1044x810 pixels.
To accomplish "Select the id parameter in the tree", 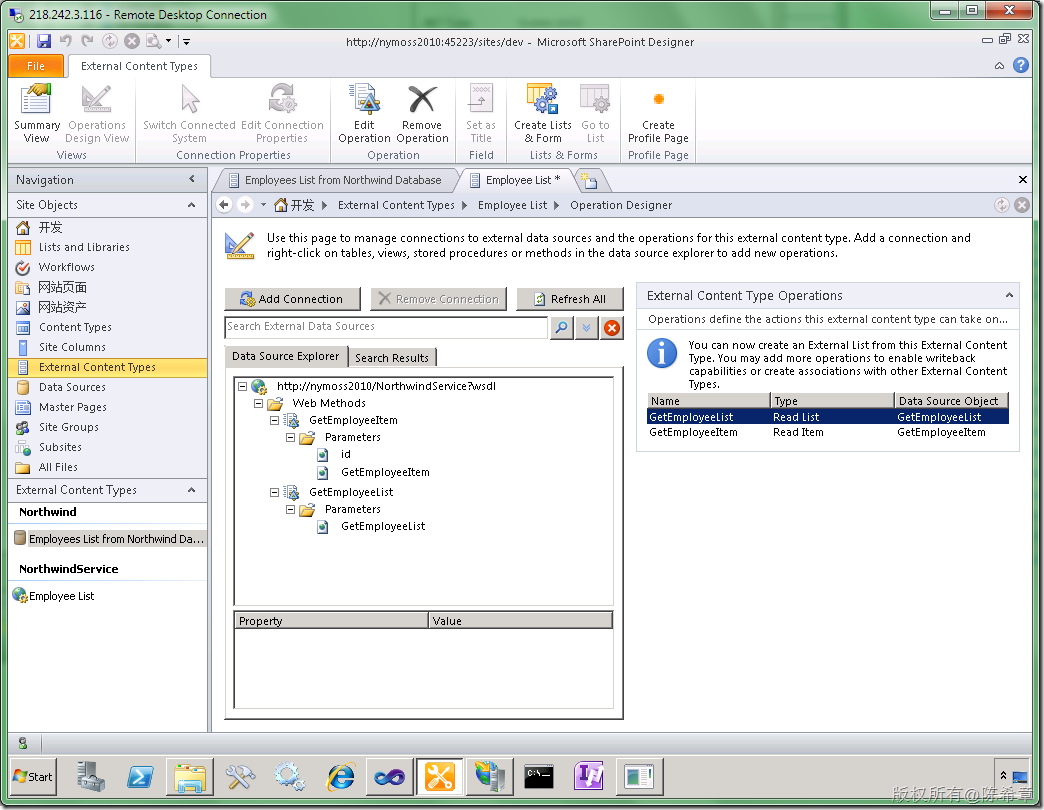I will coord(345,455).
